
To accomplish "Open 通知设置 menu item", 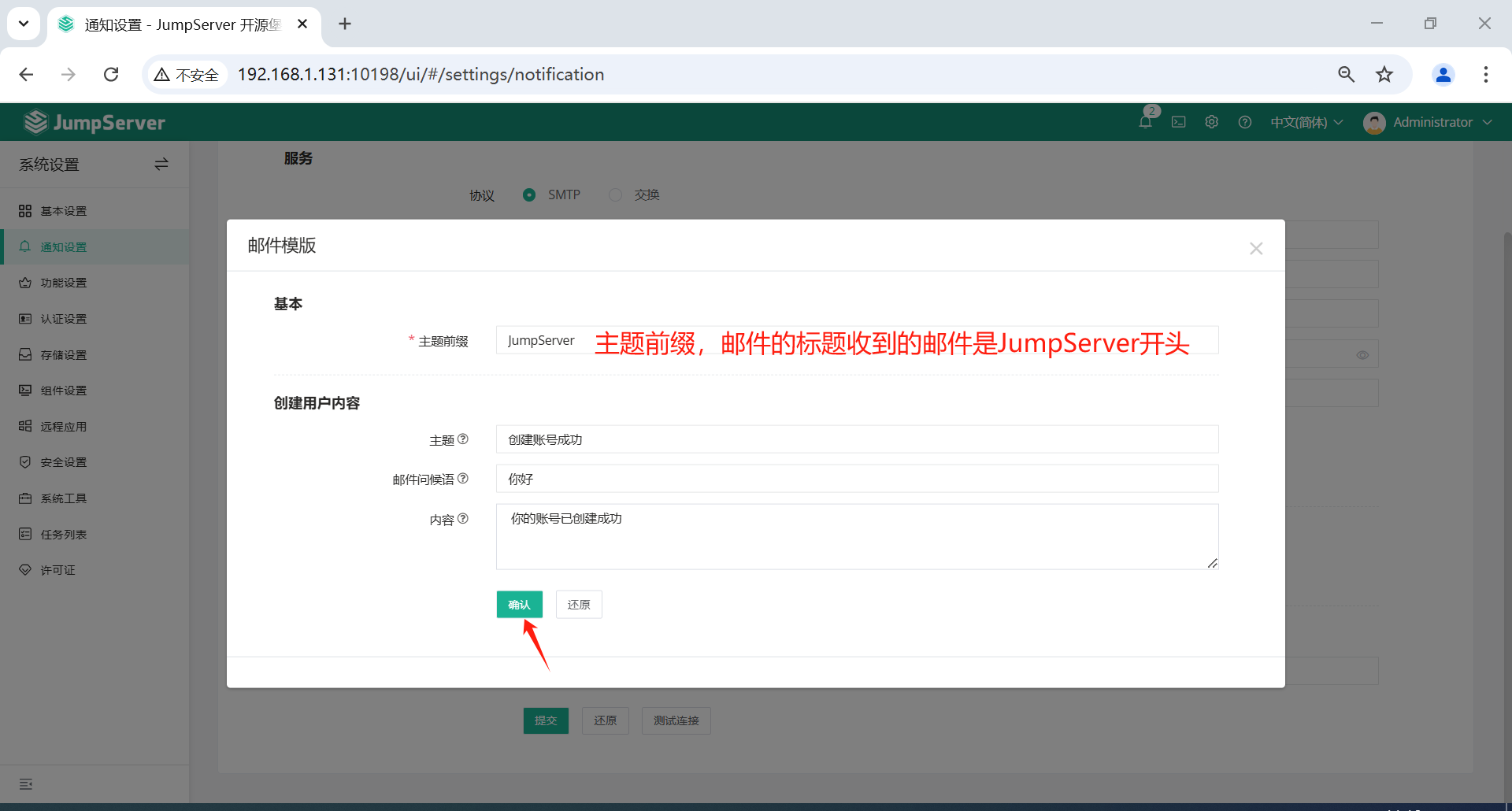I will click(x=94, y=246).
